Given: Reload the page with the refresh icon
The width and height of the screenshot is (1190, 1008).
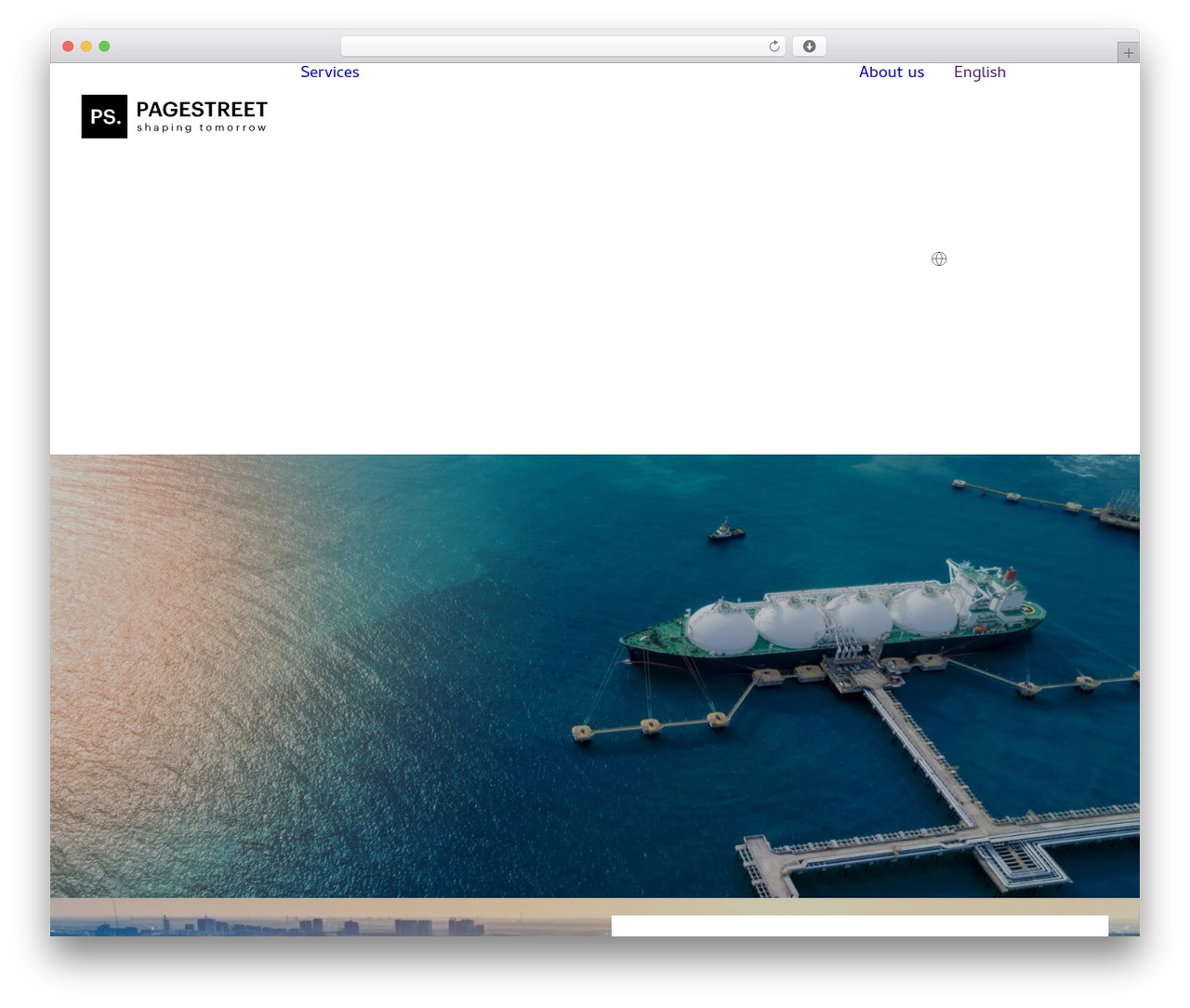Looking at the screenshot, I should pyautogui.click(x=774, y=46).
